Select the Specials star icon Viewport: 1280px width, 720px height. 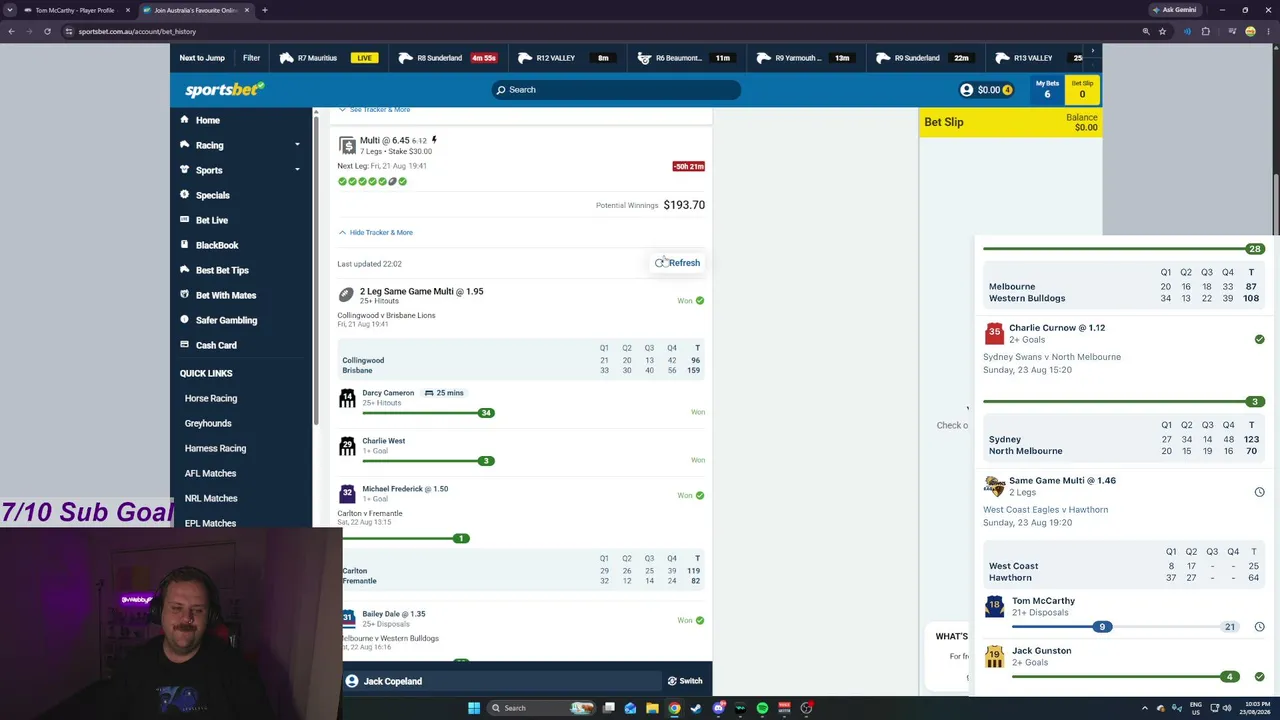[x=185, y=195]
